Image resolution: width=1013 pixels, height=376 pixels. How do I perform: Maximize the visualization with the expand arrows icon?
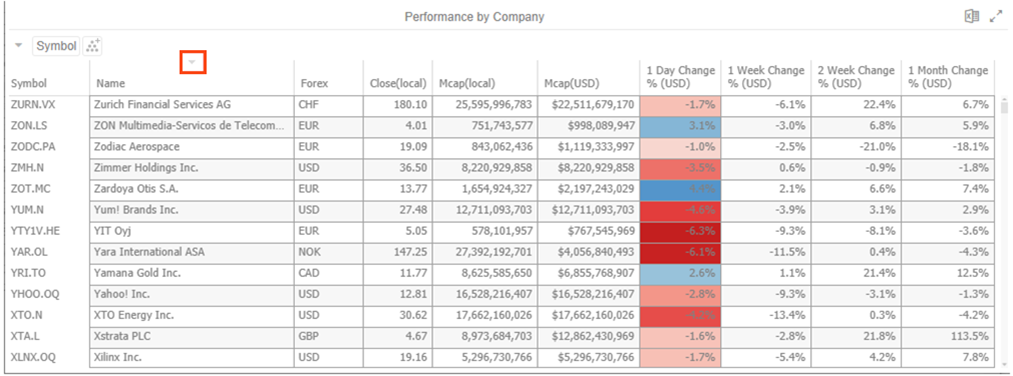996,17
